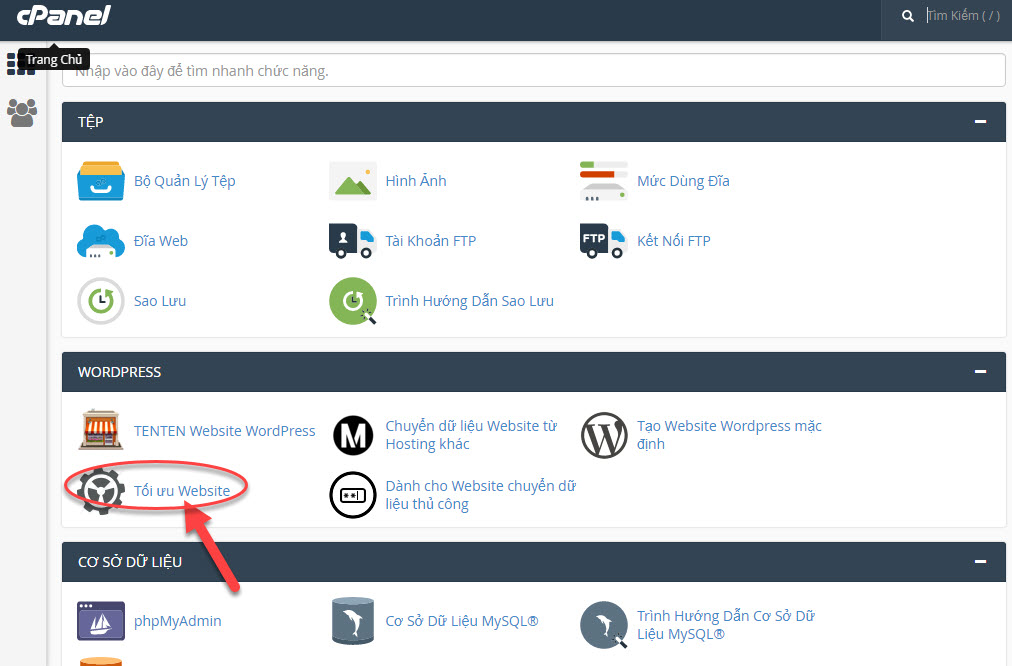1012x666 pixels.
Task: Open the TENTEN Website WordPress link
Action: click(x=225, y=431)
